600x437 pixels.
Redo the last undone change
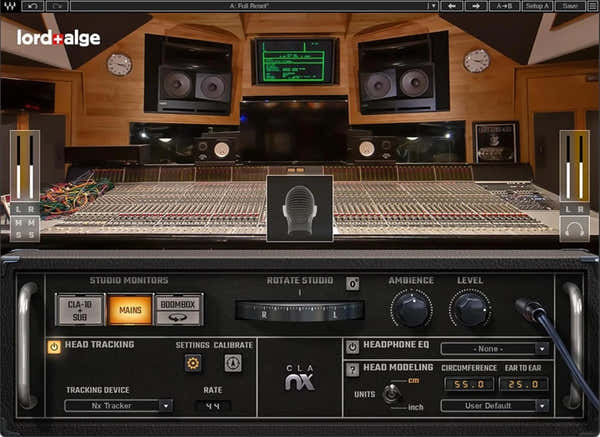point(57,6)
